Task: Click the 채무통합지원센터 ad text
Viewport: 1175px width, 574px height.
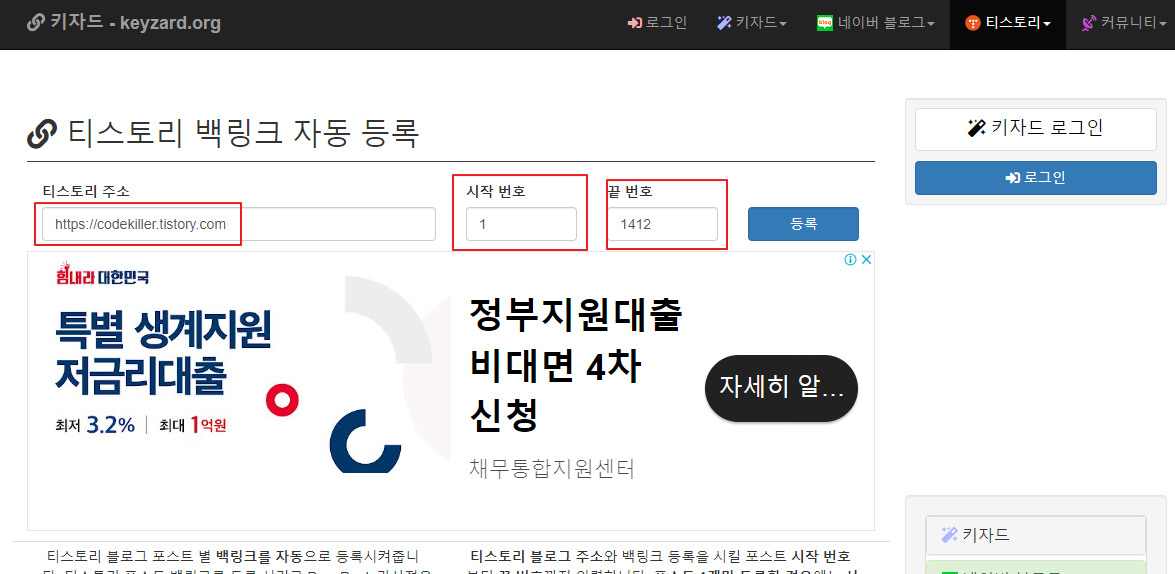Action: click(x=552, y=469)
